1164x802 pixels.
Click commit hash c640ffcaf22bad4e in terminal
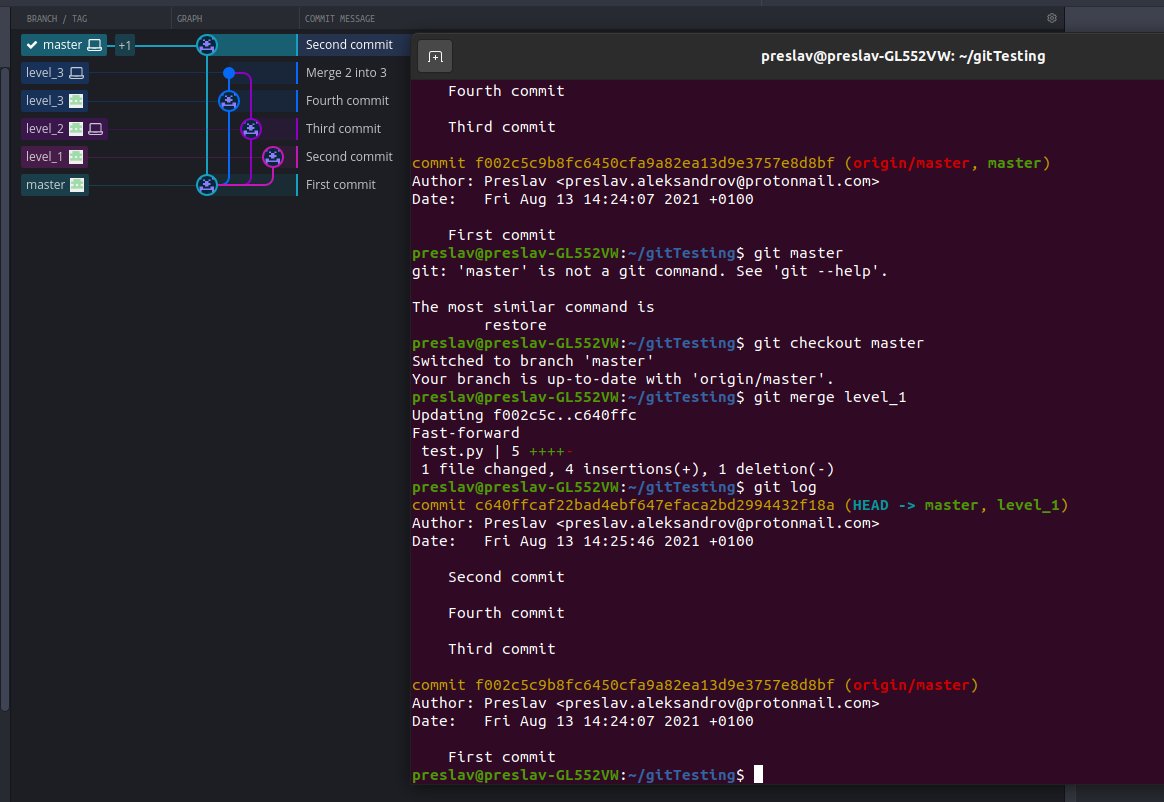(655, 506)
